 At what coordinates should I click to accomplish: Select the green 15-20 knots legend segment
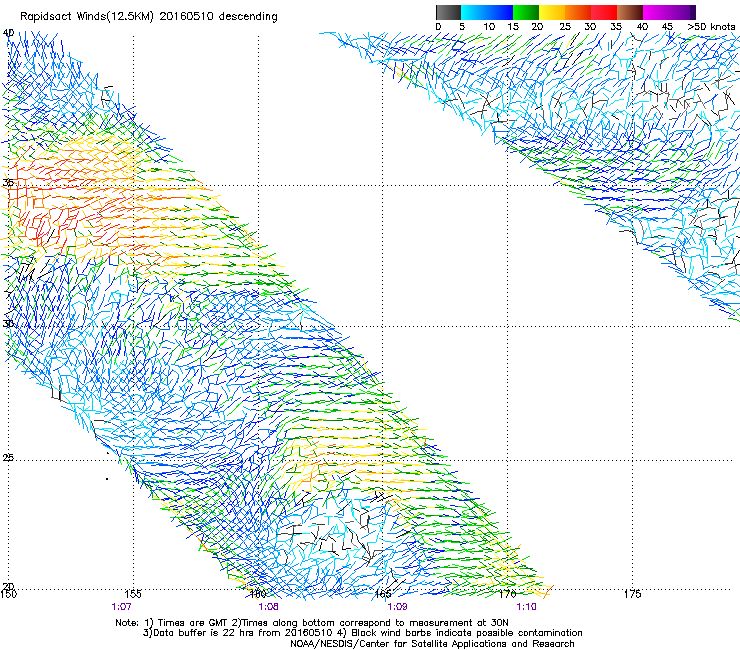point(526,12)
